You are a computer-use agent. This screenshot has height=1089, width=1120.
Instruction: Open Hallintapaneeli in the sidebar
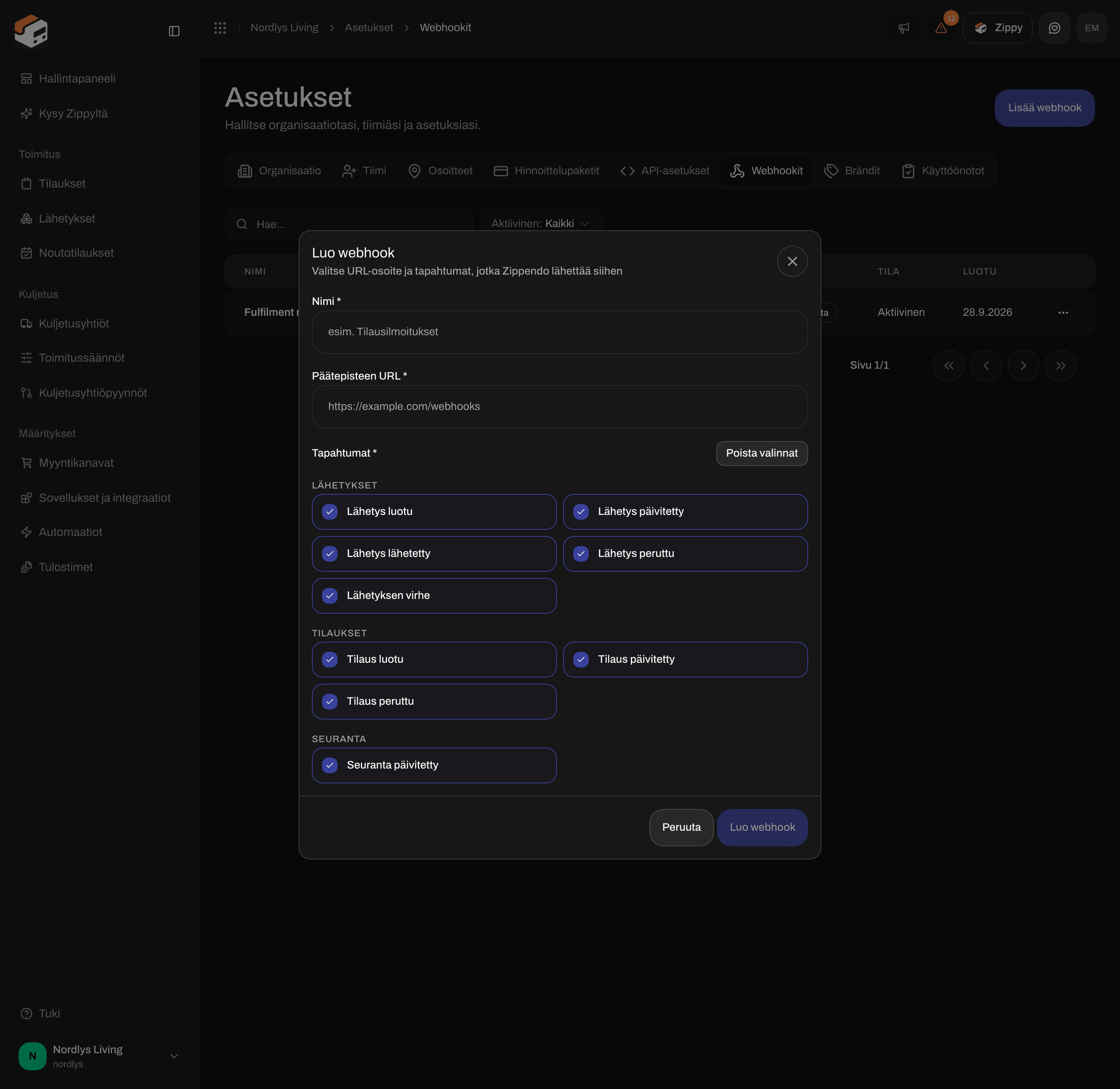[x=100, y=78]
